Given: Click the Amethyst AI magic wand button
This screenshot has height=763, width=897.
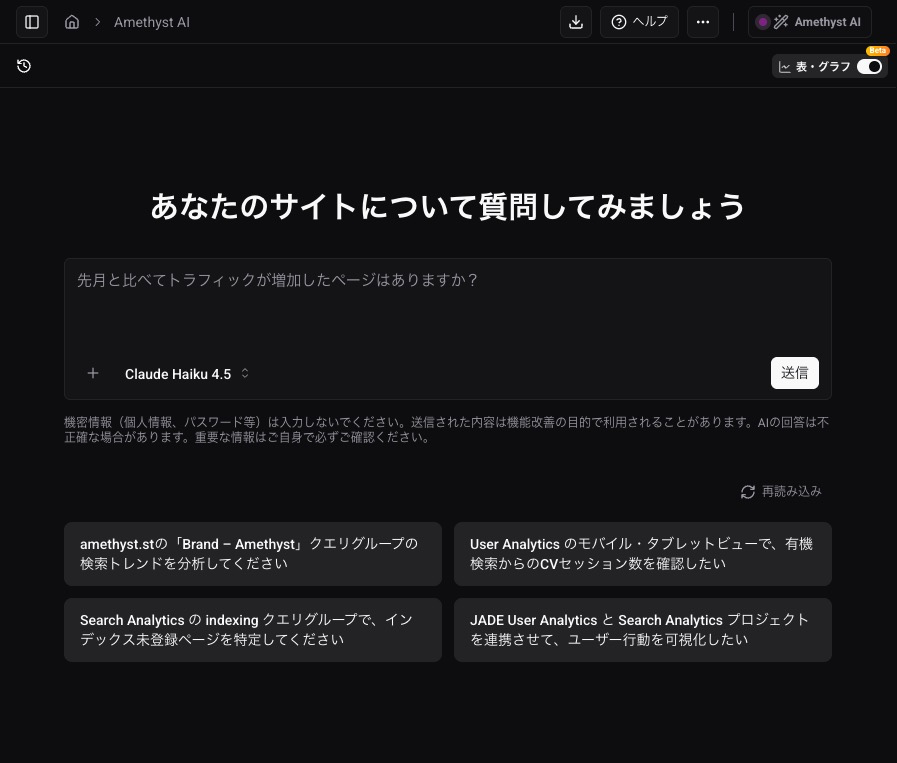Looking at the screenshot, I should point(809,22).
